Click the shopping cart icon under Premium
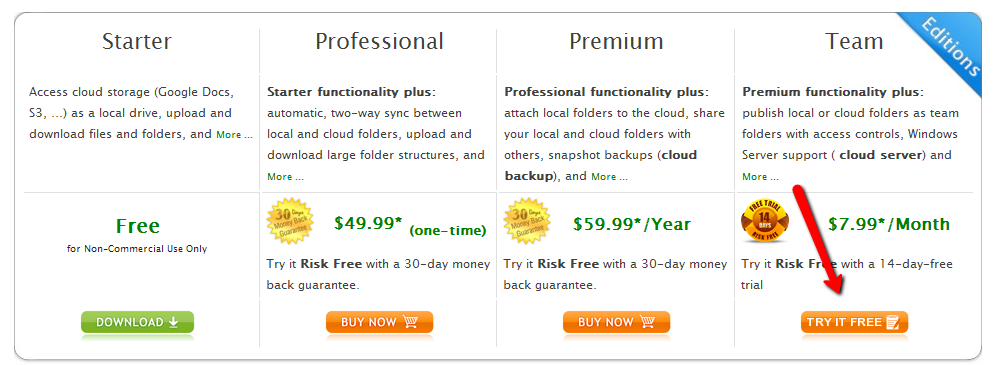This screenshot has width=995, height=365. pos(647,322)
